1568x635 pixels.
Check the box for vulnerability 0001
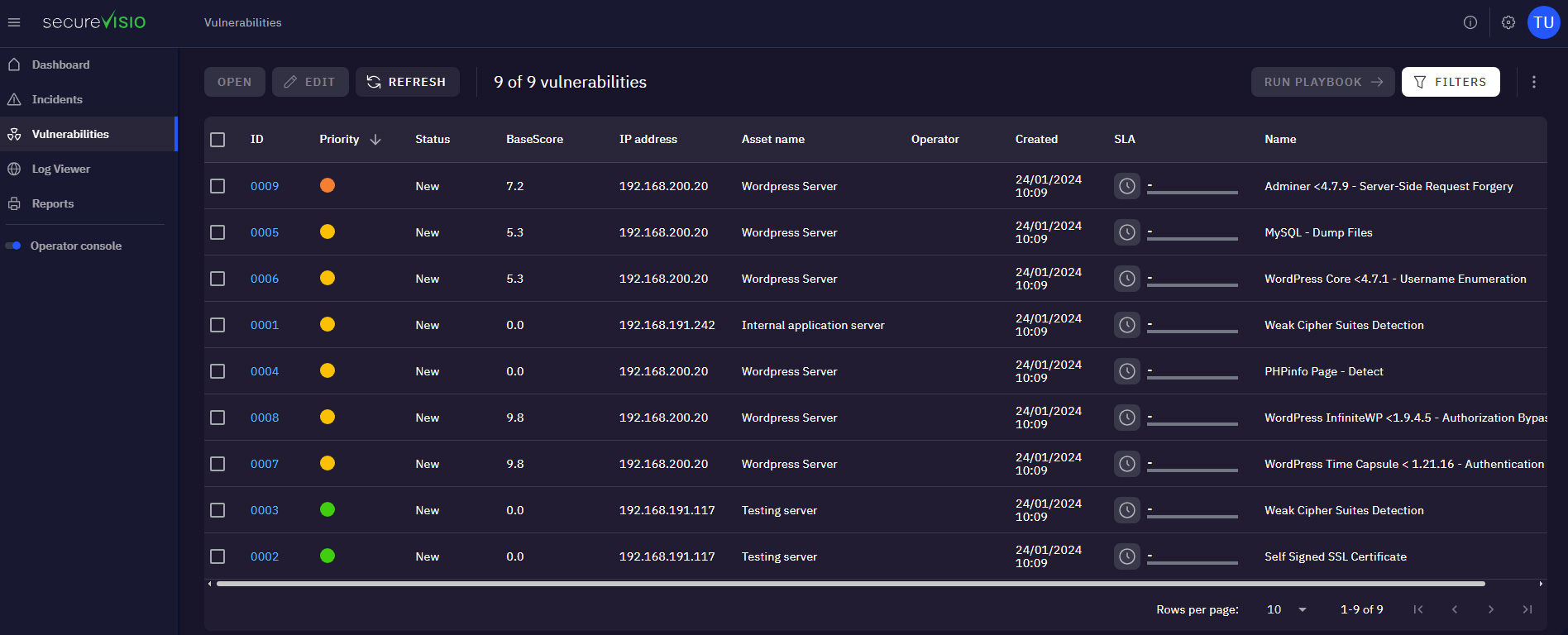[218, 325]
